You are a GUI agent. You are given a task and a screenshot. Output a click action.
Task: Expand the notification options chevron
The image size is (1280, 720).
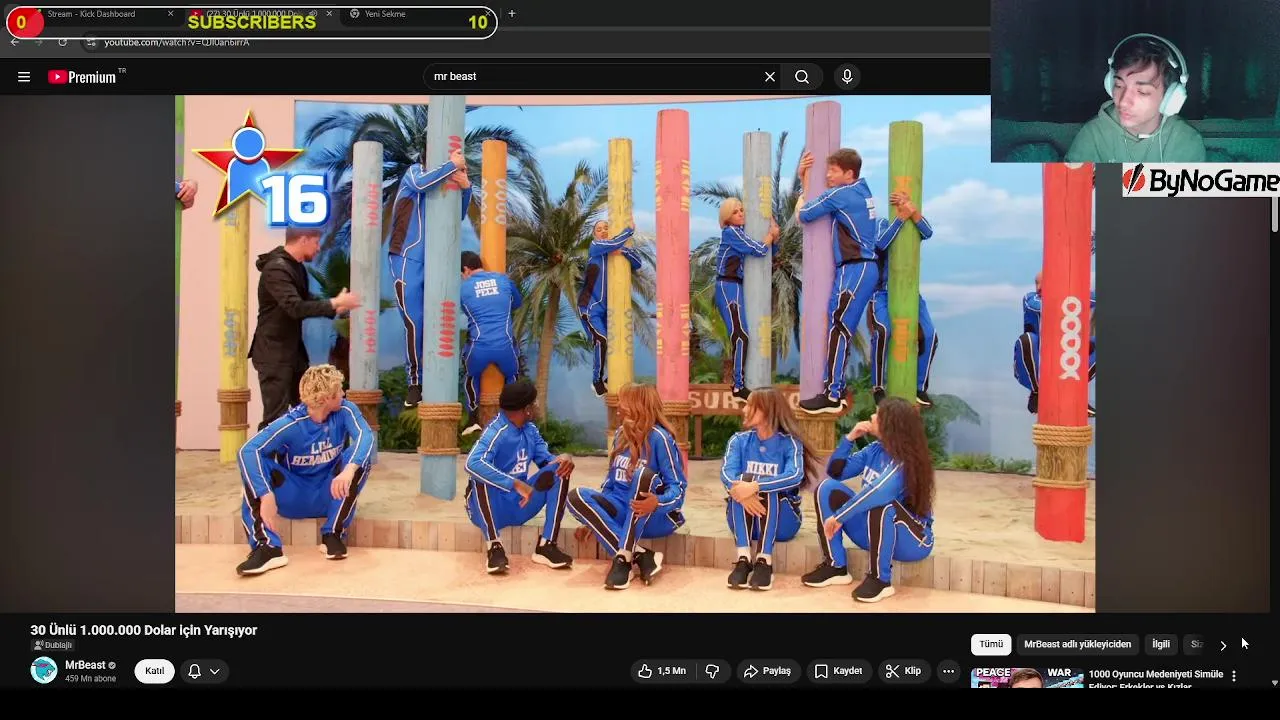(x=214, y=671)
